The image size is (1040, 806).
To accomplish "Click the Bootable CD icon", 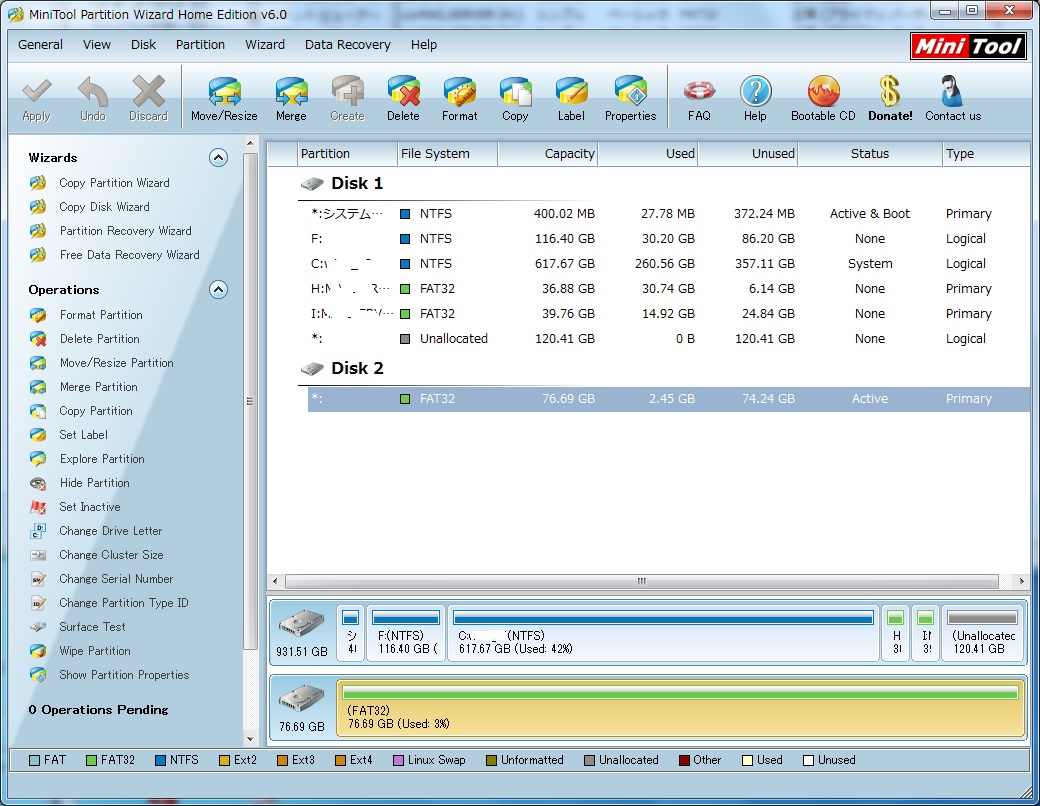I will (x=823, y=100).
